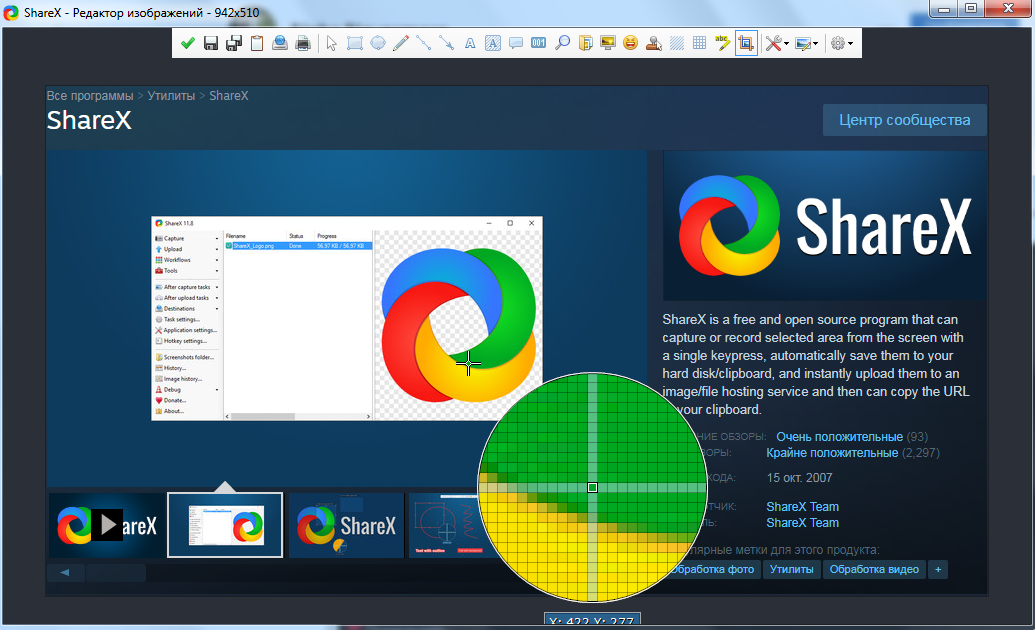This screenshot has height=630, width=1035.
Task: Click 'ShareX_Logo.png' row in file list
Action: point(298,246)
